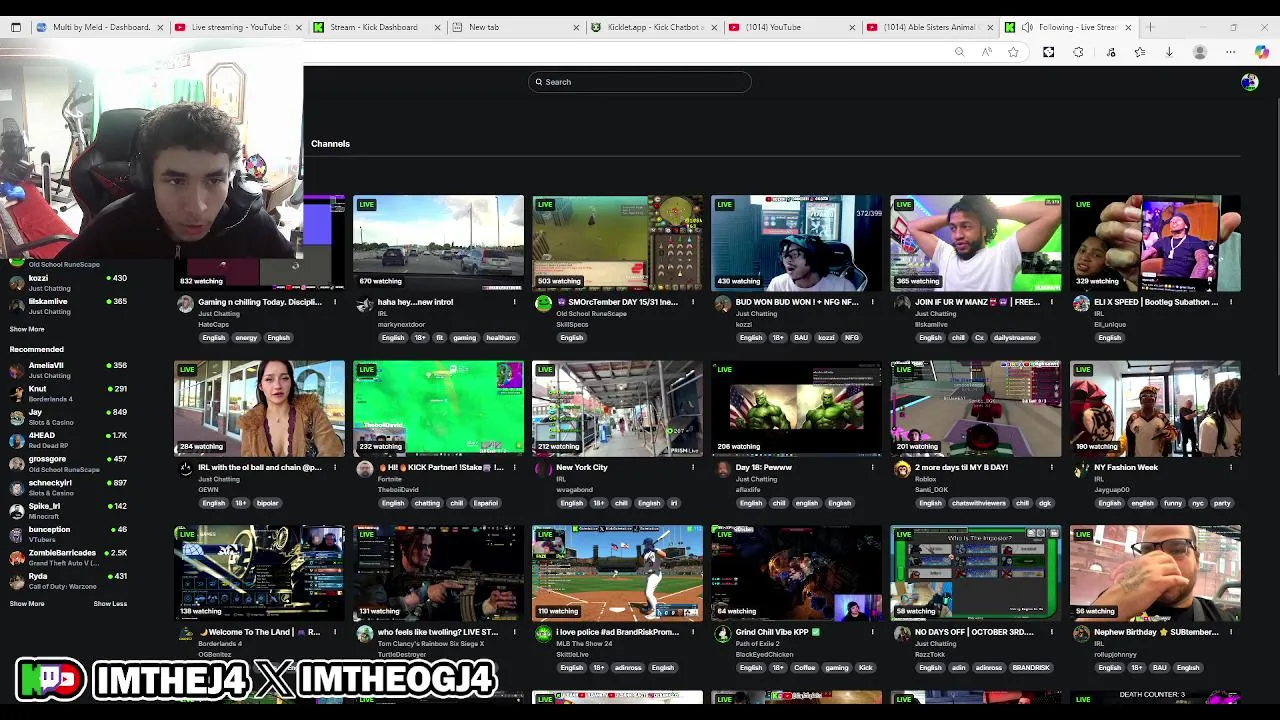1280x720 pixels.
Task: Click 'energy' tag under HateCaps stream
Action: (x=246, y=338)
